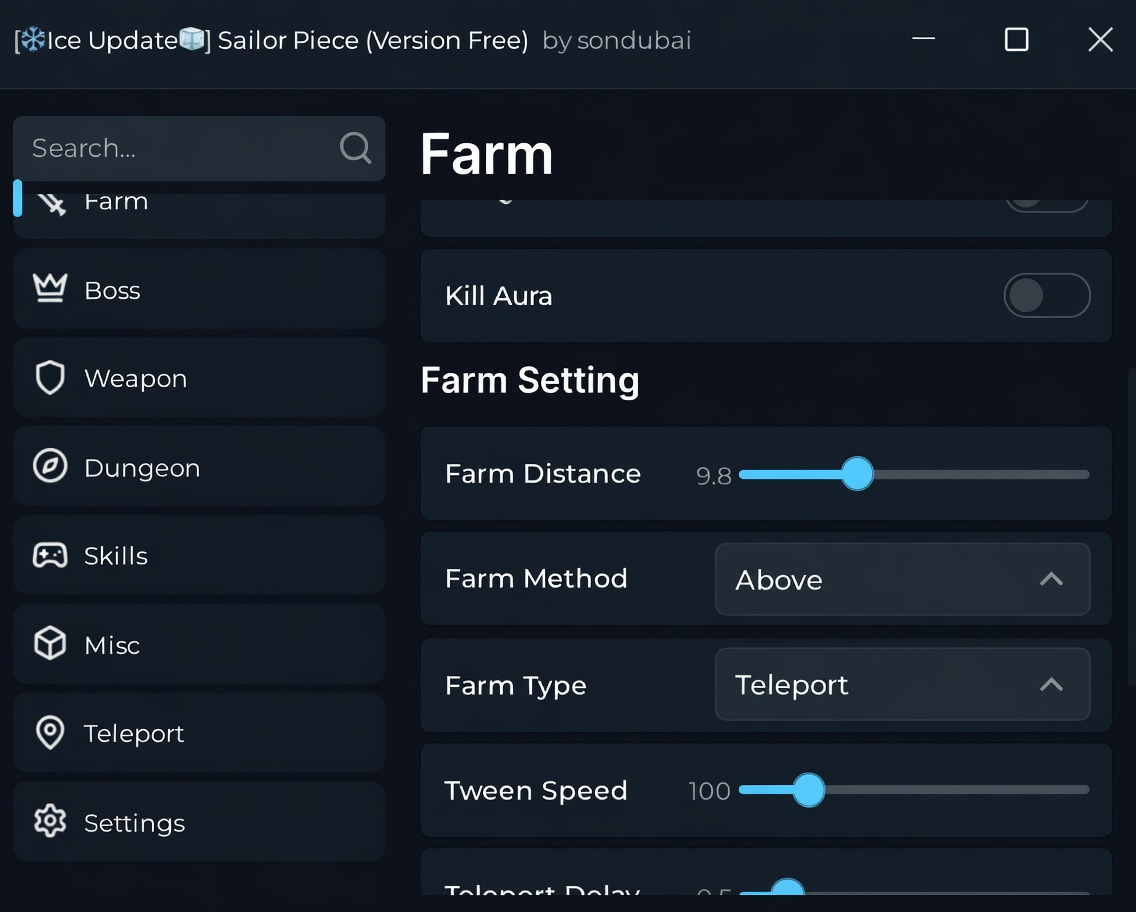Click the Farm Distance slider handle

tap(857, 474)
